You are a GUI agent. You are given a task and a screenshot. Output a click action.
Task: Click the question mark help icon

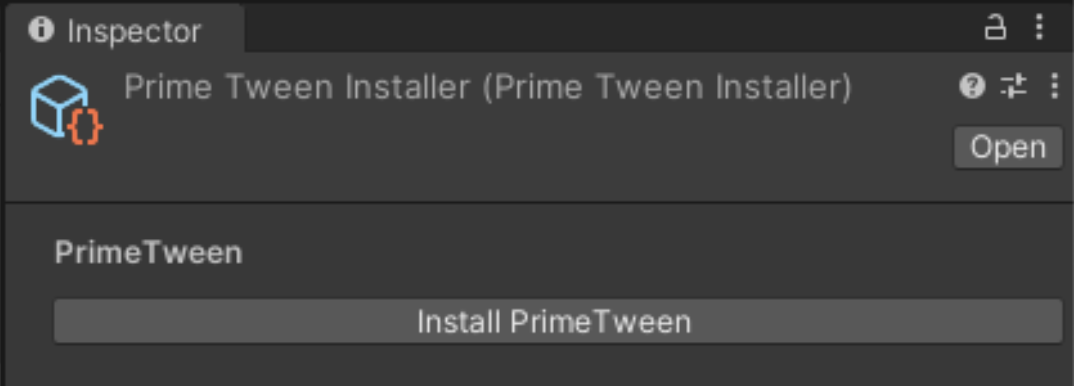point(972,87)
